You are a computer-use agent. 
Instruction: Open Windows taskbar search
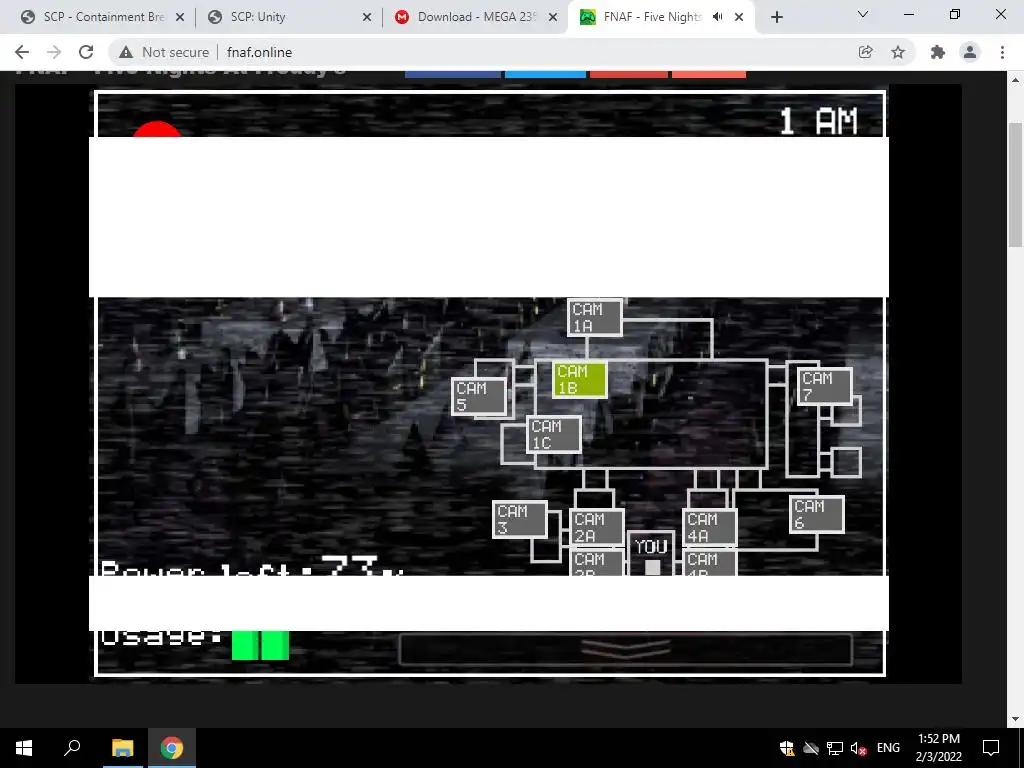(x=72, y=748)
